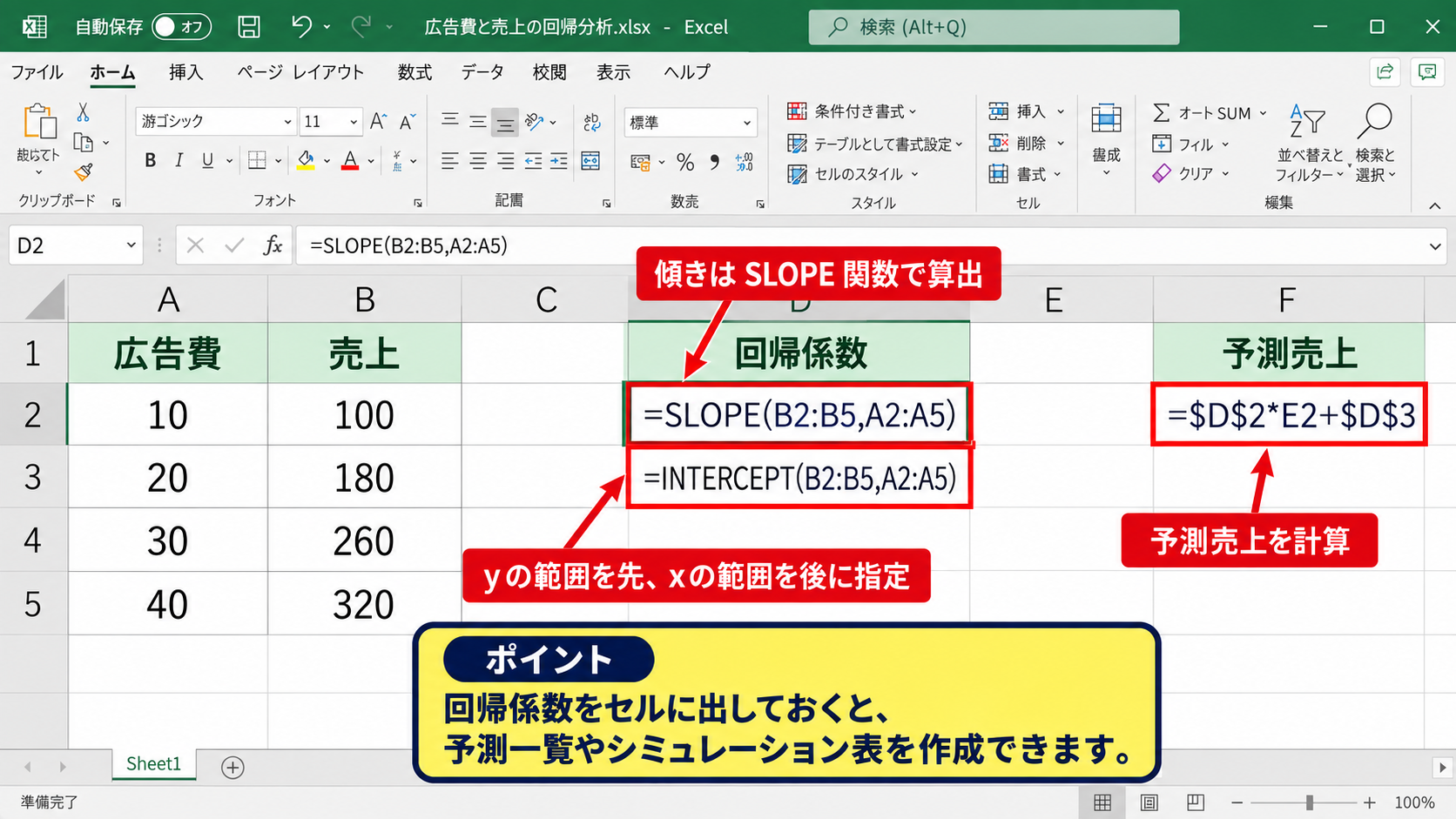Image resolution: width=1456 pixels, height=819 pixels.
Task: Click the Cells group 削除 button
Action: [x=1027, y=143]
